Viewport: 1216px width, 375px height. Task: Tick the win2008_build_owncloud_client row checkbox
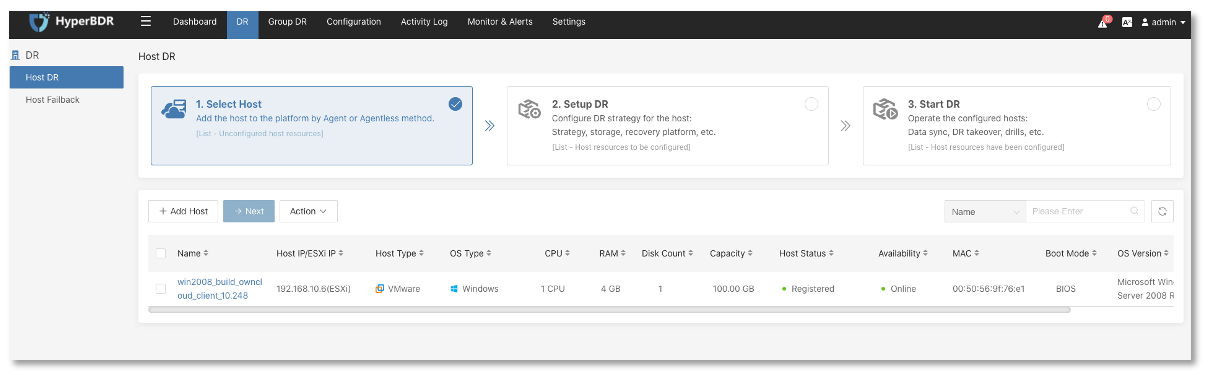click(x=160, y=289)
